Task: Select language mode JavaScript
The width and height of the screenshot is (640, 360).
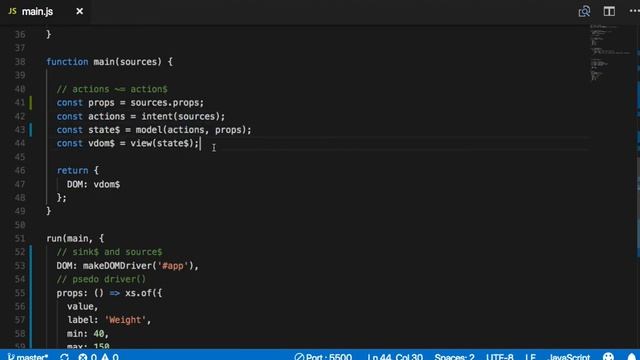Action: [x=569, y=356]
